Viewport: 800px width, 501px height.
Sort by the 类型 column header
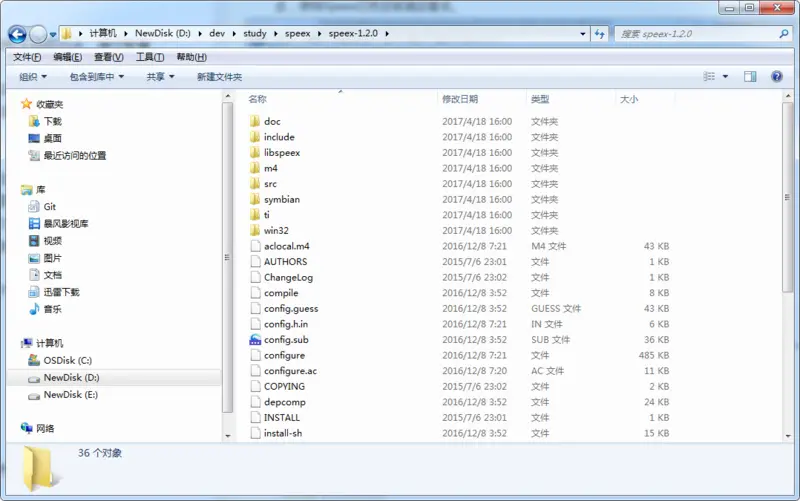540,99
